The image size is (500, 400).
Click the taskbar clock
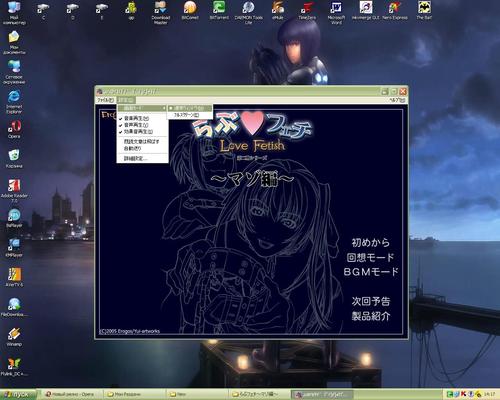(490, 394)
